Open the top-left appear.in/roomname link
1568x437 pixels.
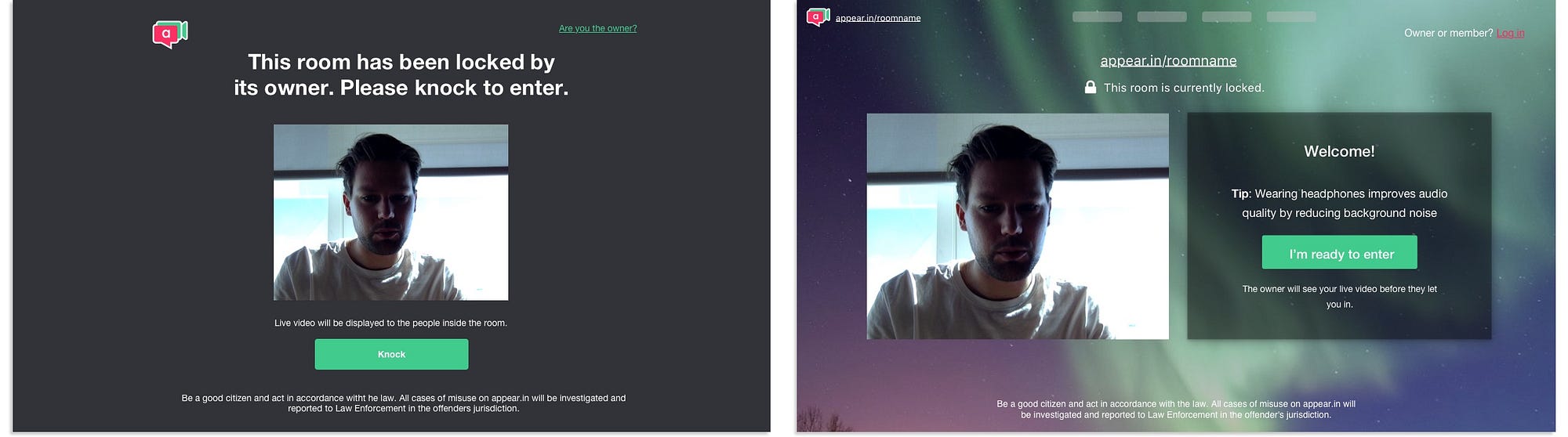pos(878,18)
